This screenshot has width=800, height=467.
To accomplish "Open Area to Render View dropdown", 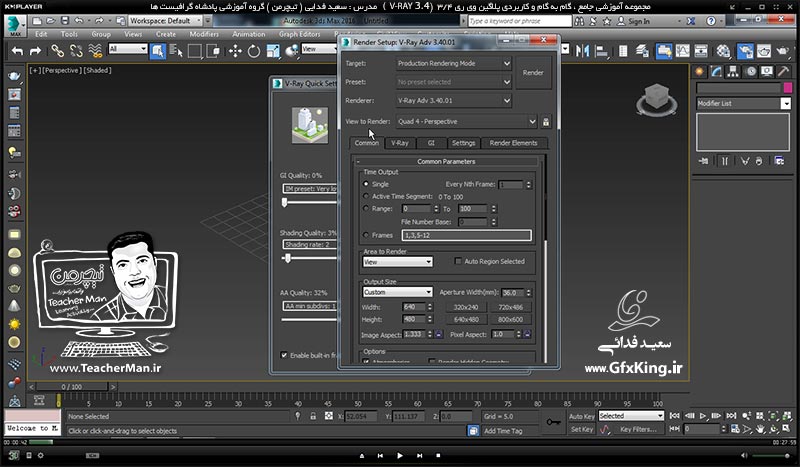I will [x=397, y=262].
